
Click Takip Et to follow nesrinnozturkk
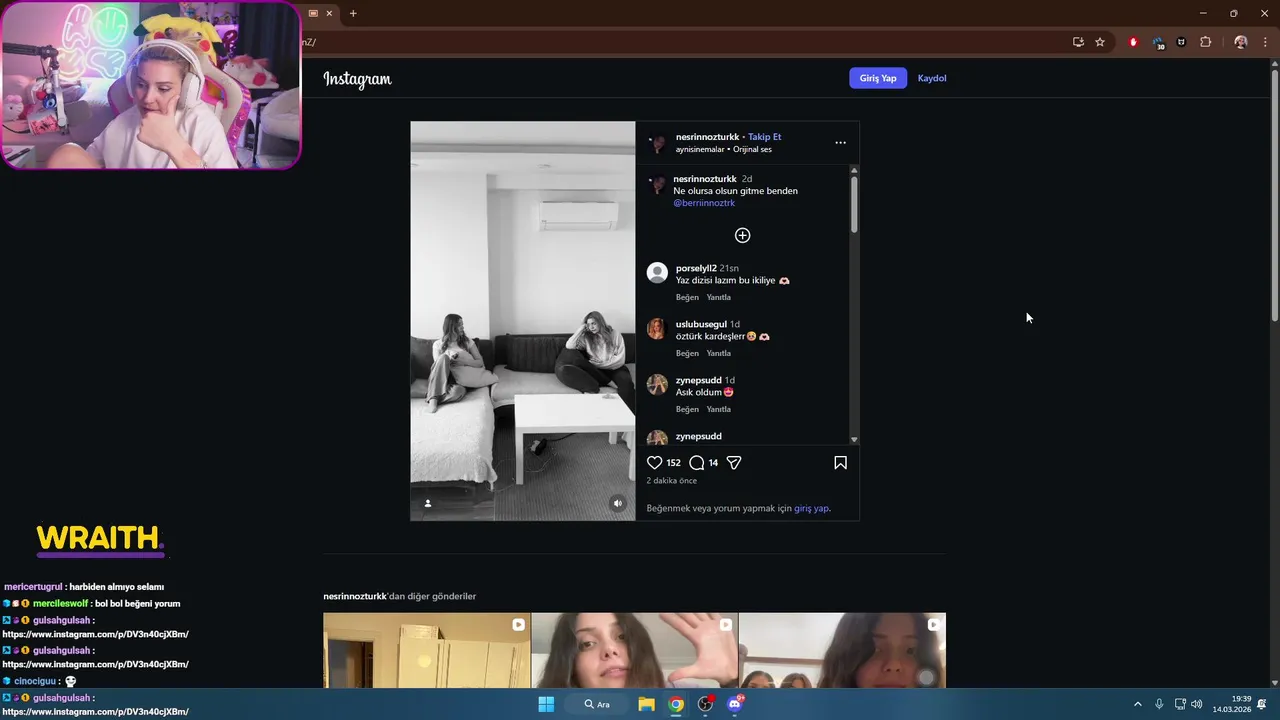click(x=765, y=137)
